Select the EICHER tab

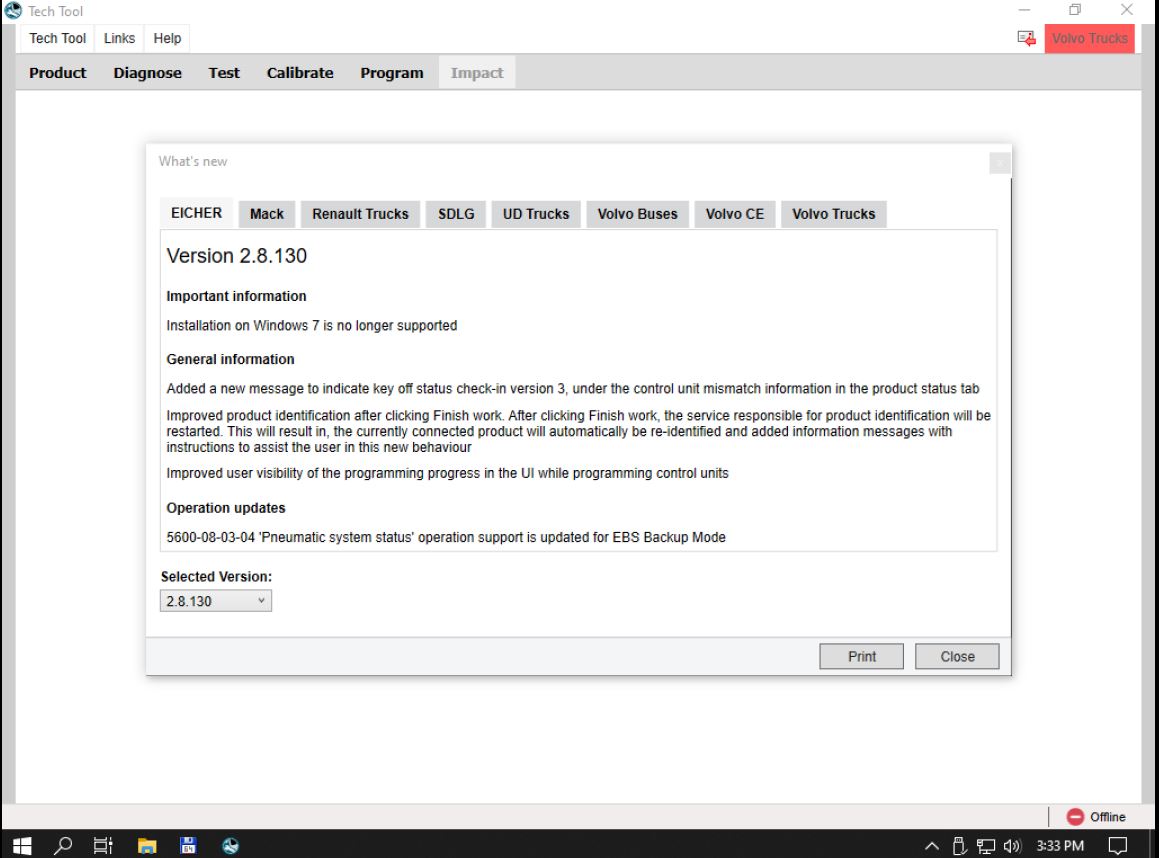(197, 214)
